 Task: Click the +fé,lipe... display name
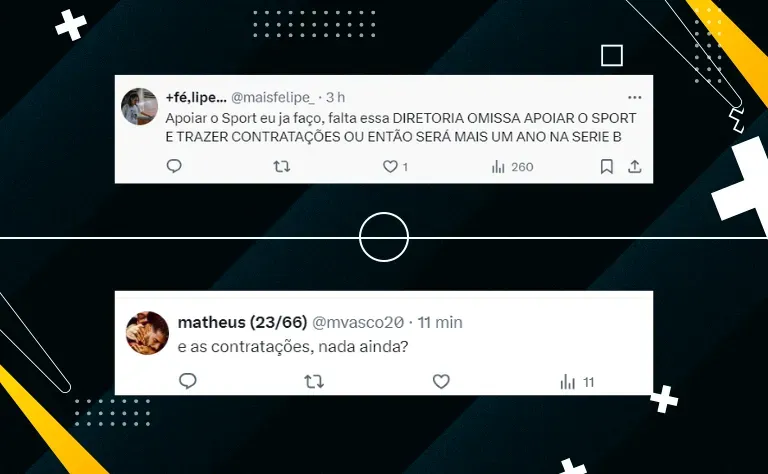196,97
